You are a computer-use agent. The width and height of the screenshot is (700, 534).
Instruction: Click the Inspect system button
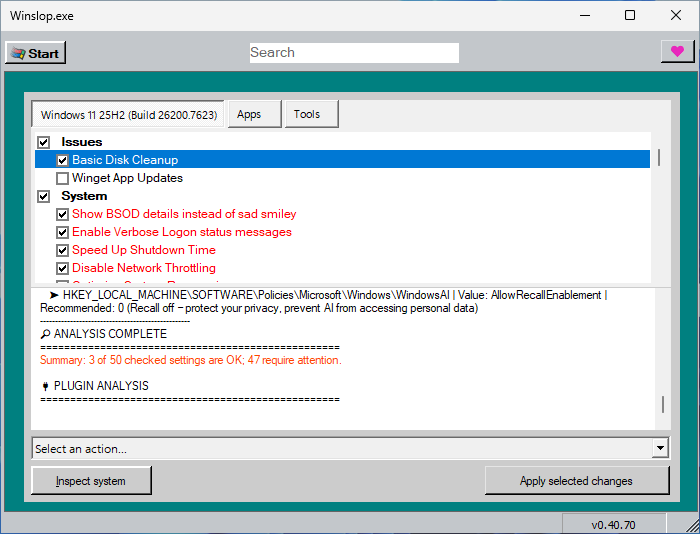pos(91,481)
